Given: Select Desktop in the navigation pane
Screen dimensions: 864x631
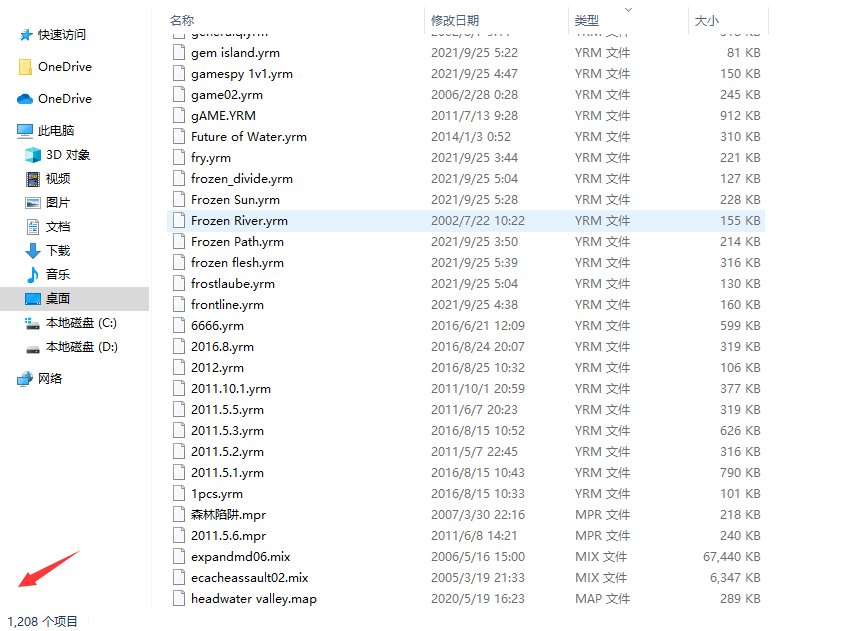Looking at the screenshot, I should 58,299.
